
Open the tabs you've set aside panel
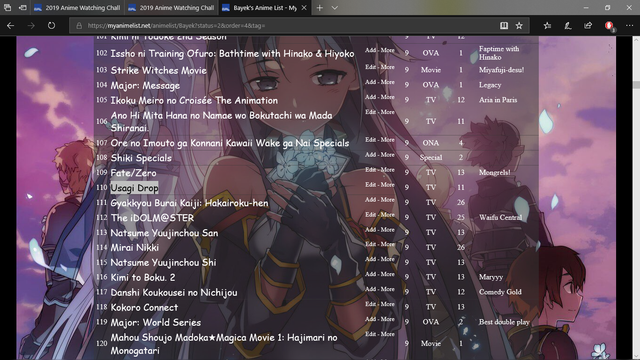(8, 8)
